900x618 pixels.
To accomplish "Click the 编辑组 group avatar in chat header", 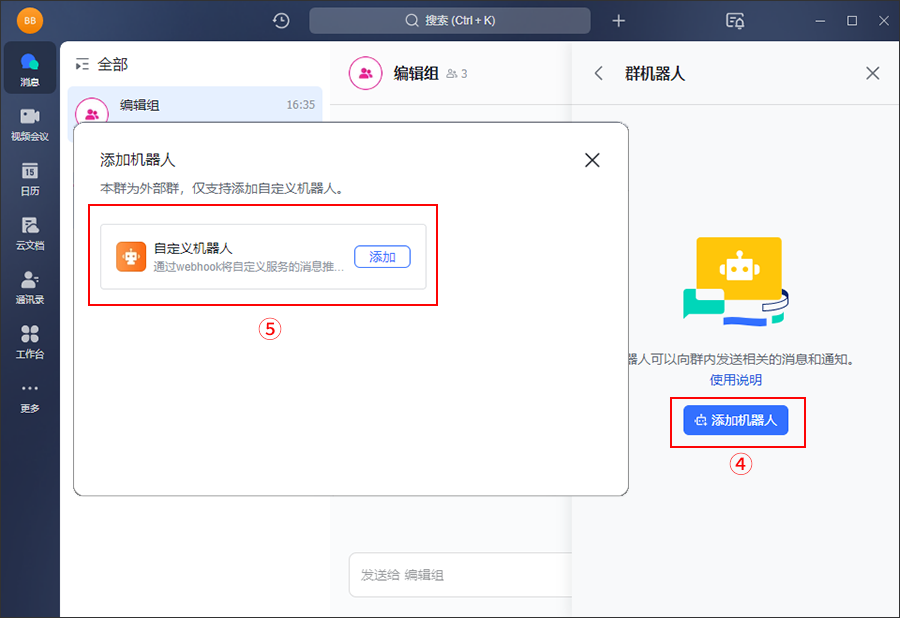I will tap(365, 73).
